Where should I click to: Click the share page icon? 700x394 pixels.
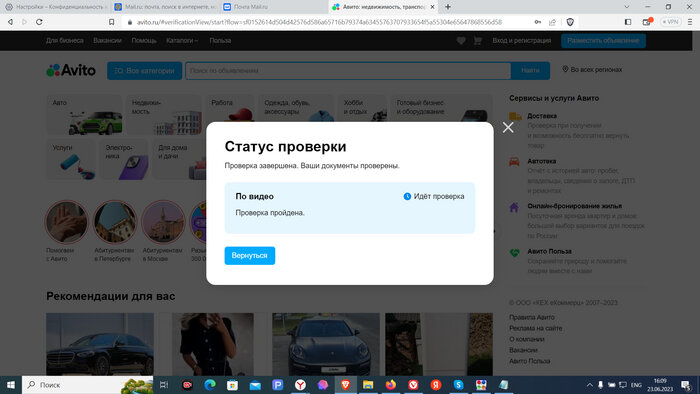(553, 22)
